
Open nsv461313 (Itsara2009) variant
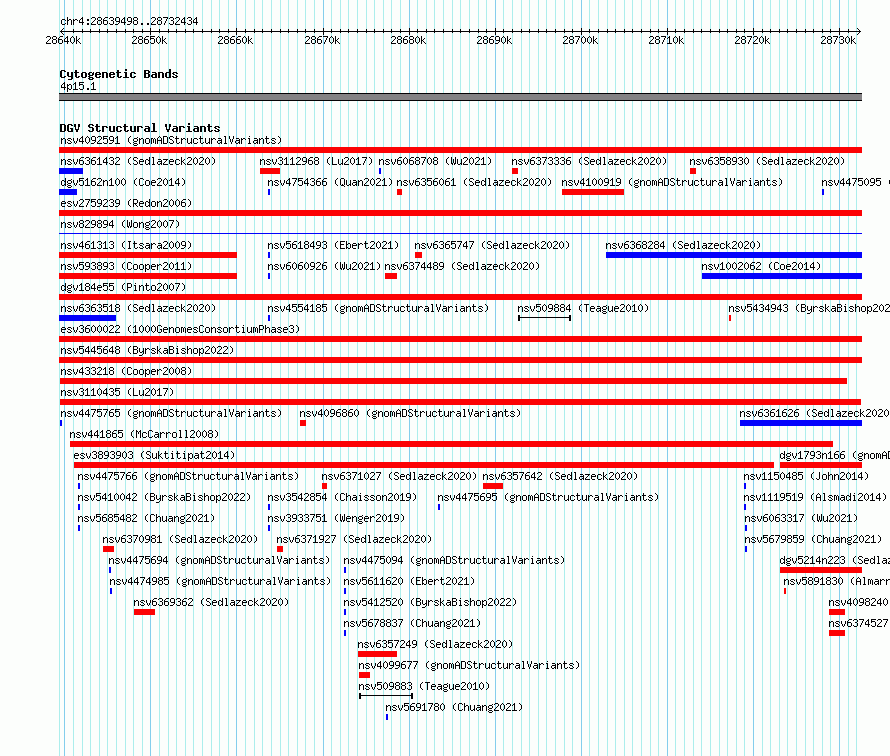tap(126, 245)
